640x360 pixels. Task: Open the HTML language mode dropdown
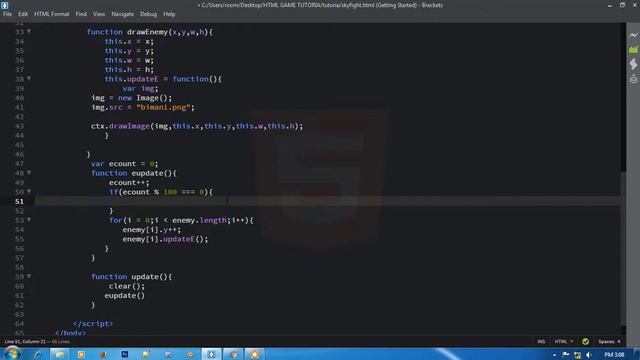pyautogui.click(x=564, y=342)
